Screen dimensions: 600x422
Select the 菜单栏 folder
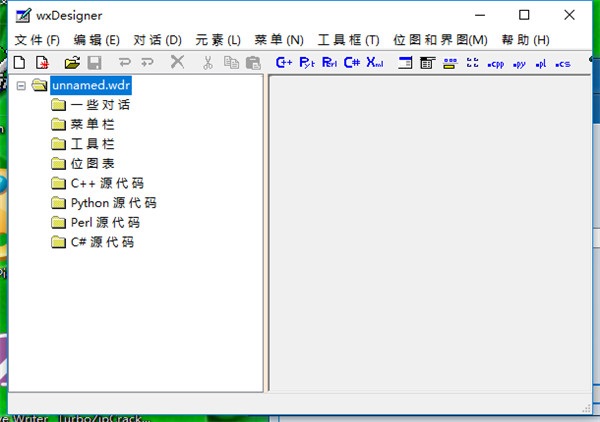tap(92, 124)
